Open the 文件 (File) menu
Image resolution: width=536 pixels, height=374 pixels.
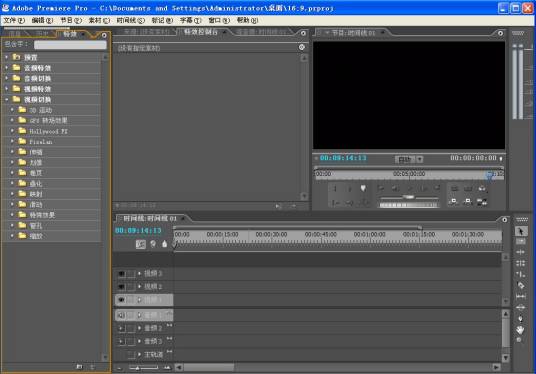[14, 21]
